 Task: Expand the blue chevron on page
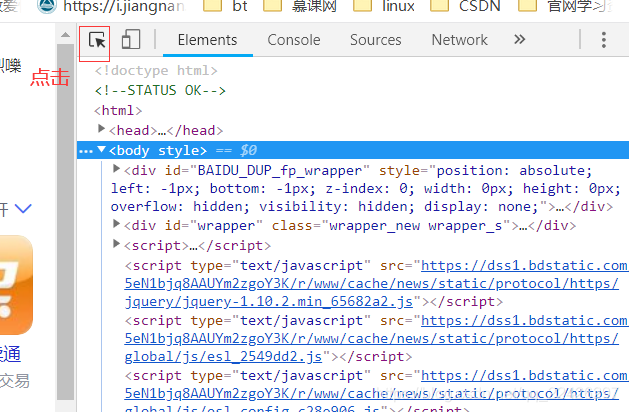click(x=23, y=208)
